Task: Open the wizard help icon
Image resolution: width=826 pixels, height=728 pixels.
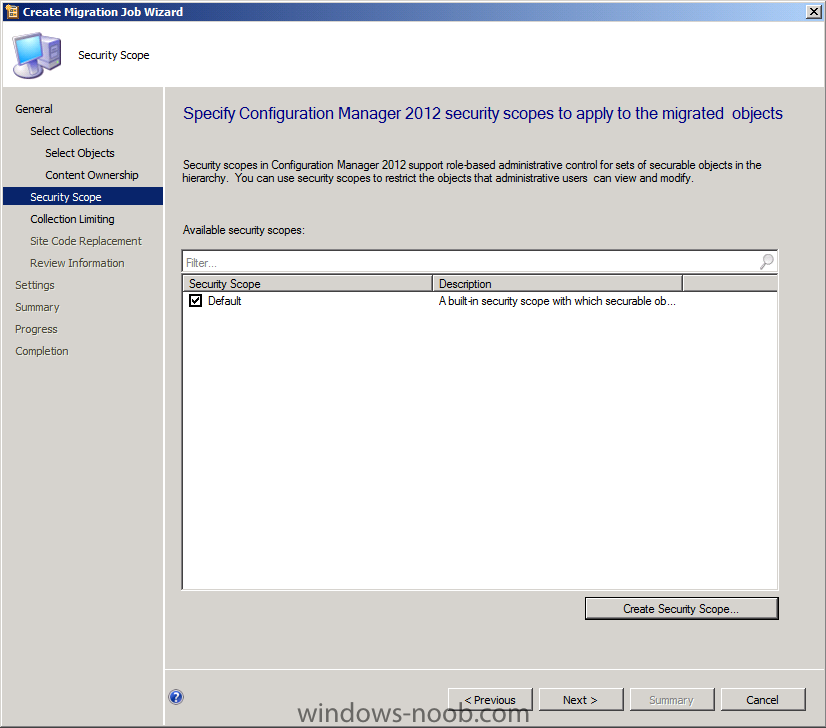Action: [x=176, y=697]
